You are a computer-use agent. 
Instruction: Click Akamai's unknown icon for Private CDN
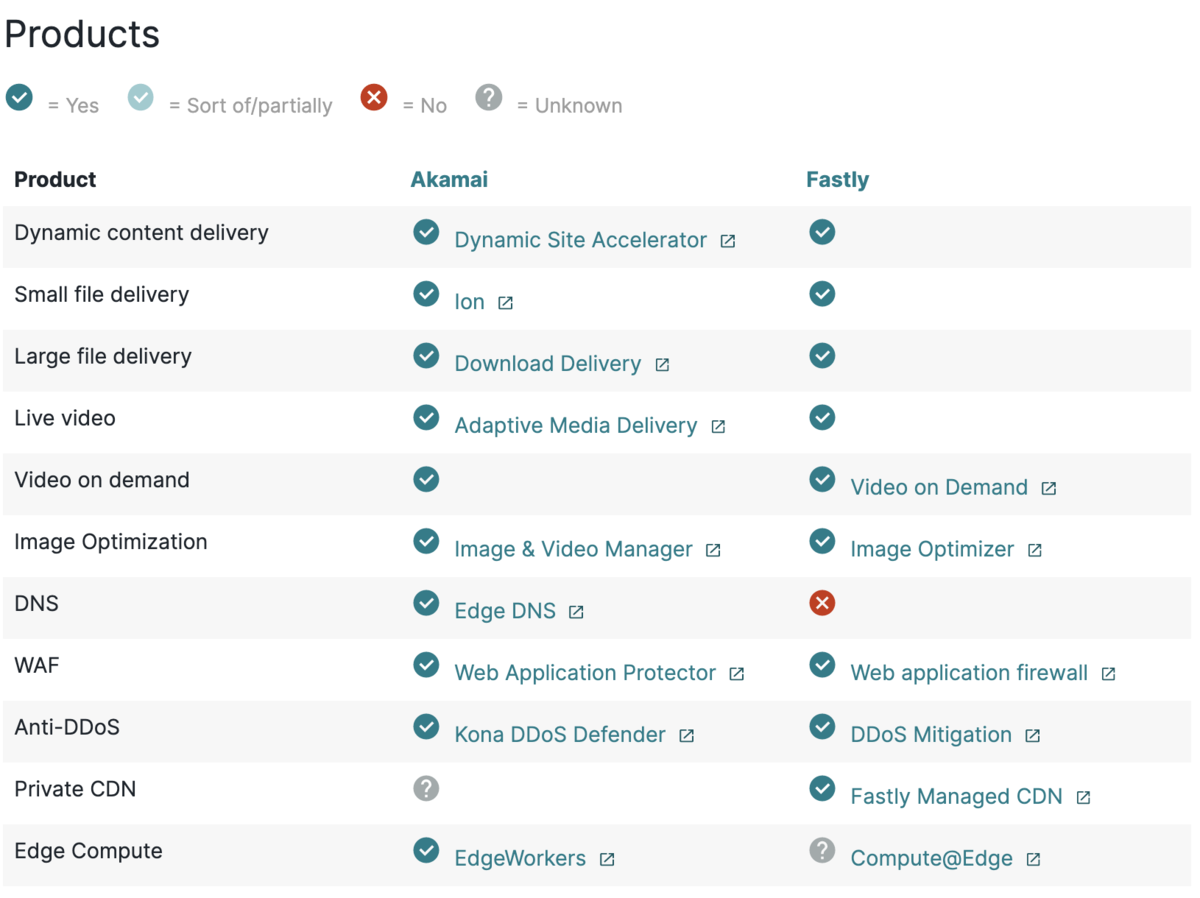tap(426, 788)
